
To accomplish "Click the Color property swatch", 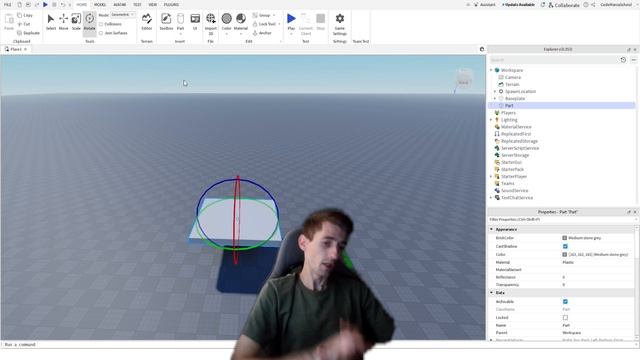I will [x=564, y=255].
